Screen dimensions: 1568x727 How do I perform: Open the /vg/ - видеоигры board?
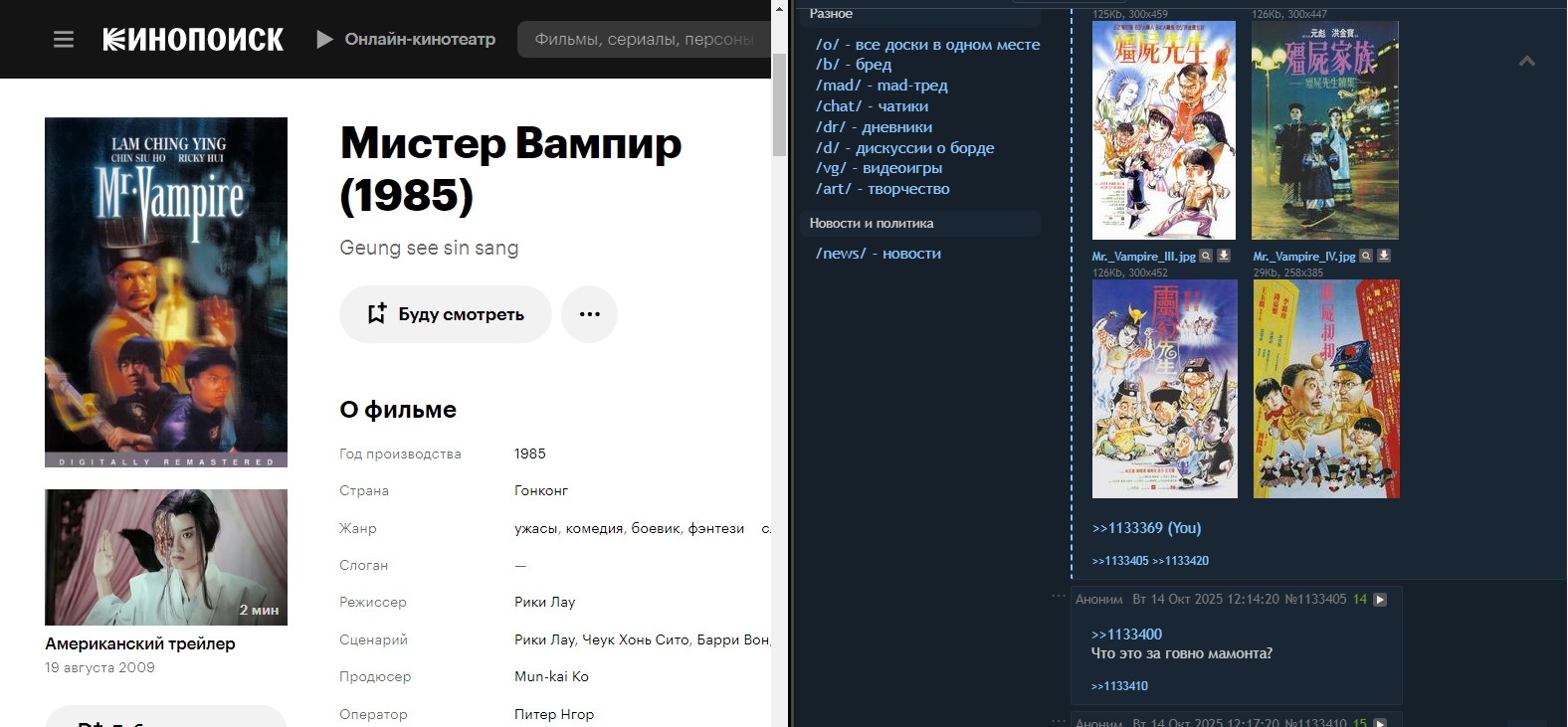[x=879, y=168]
